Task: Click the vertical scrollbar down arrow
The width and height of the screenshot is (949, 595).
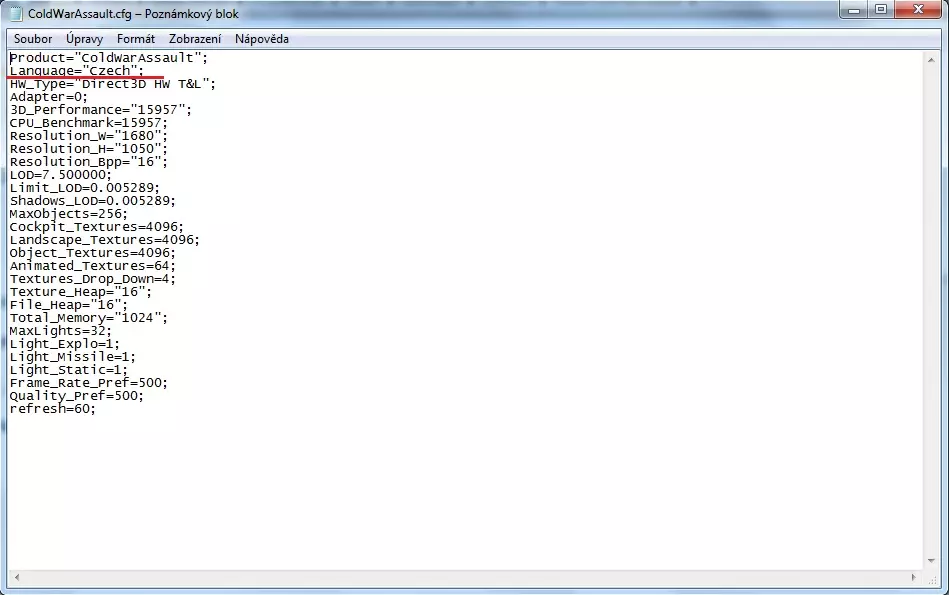Action: point(931,561)
